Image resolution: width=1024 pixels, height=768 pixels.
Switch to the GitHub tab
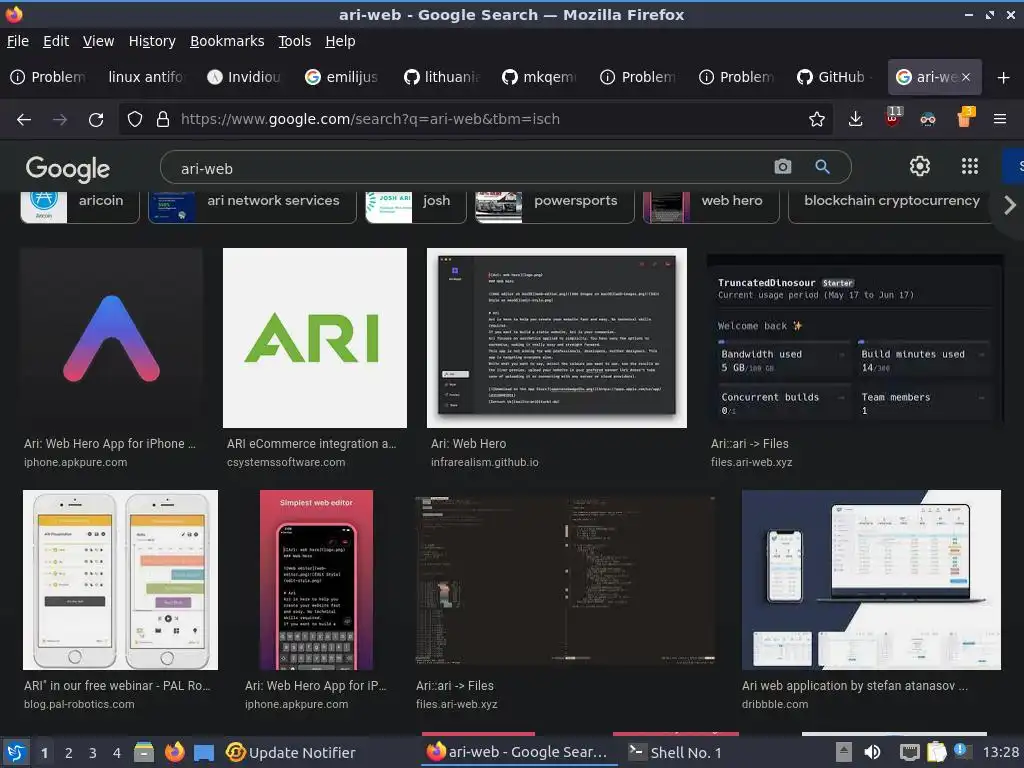[834, 77]
